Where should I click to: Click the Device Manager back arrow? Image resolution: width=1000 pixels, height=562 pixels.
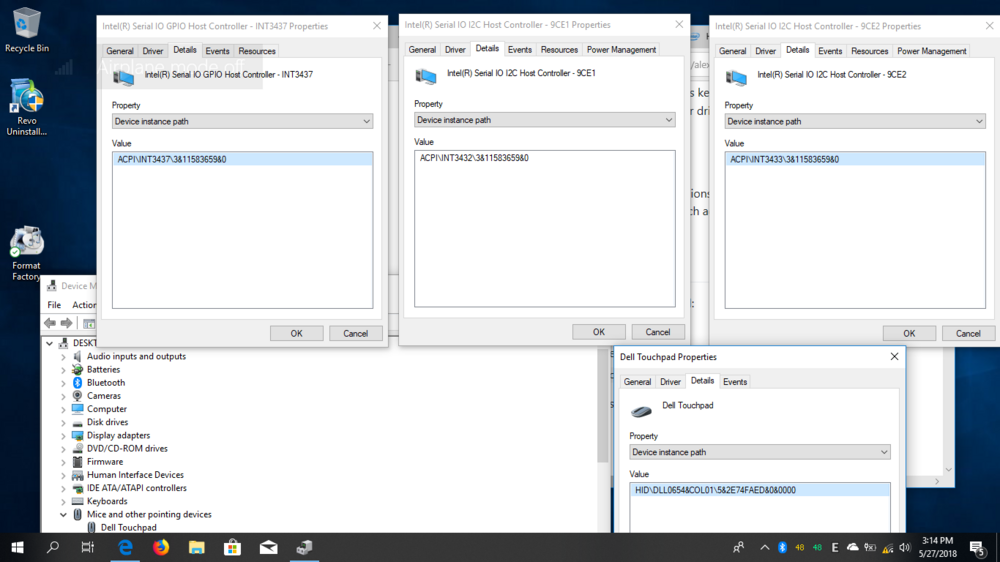click(x=50, y=323)
